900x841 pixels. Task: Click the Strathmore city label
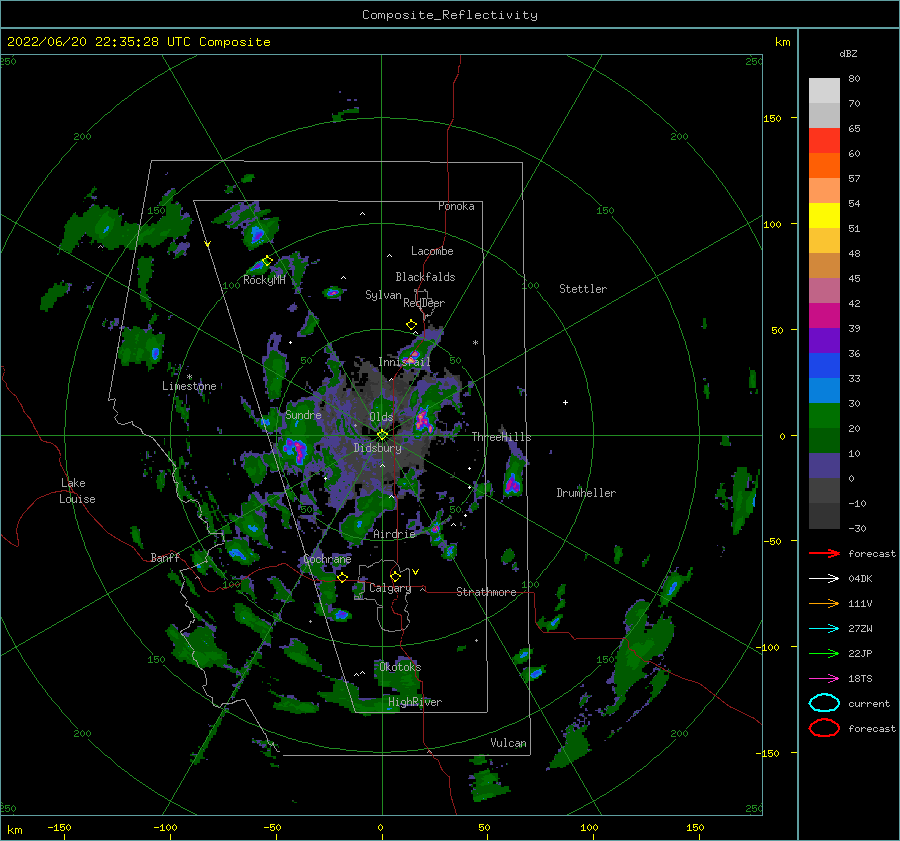click(486, 592)
